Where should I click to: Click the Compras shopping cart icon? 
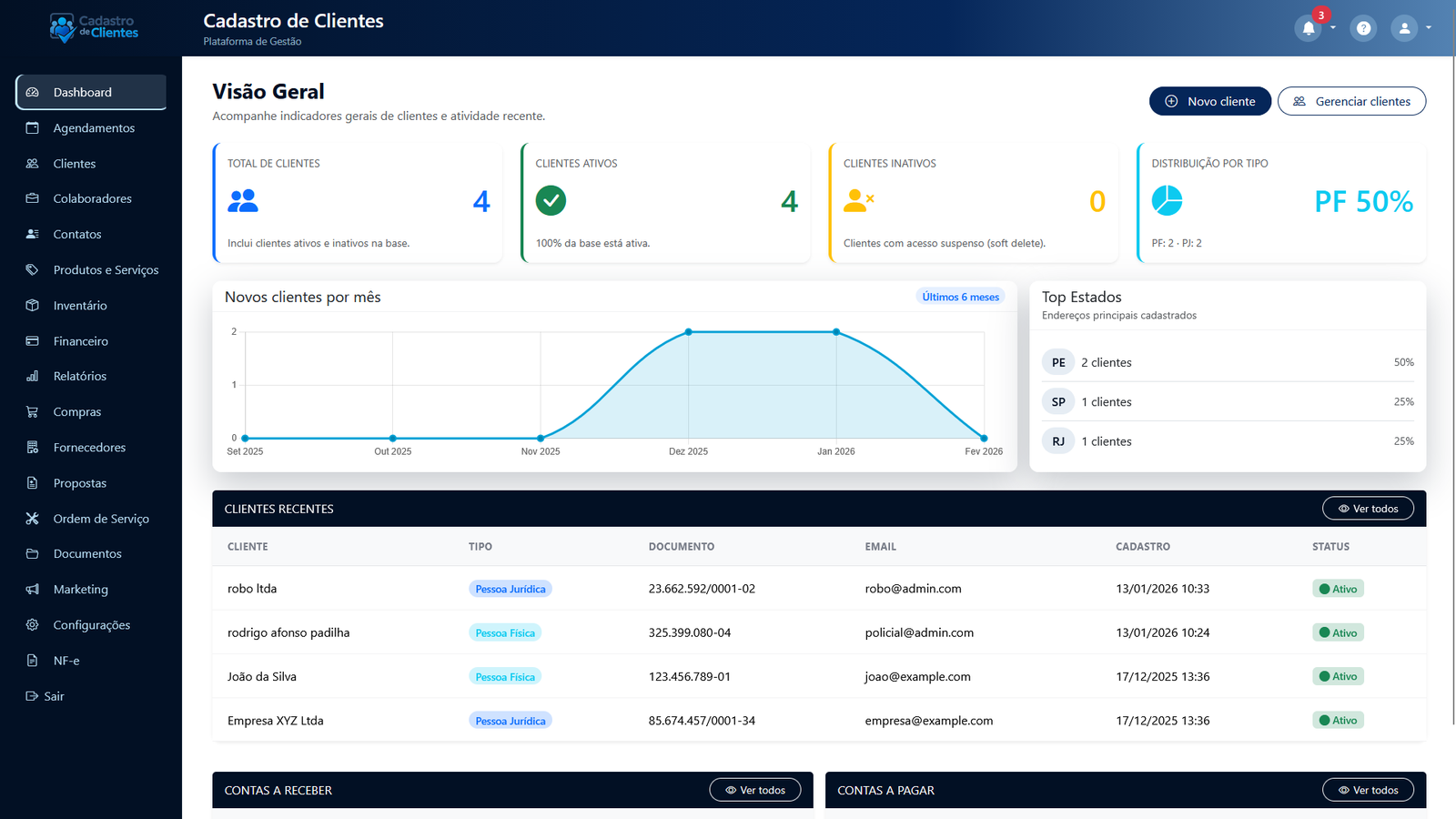tap(33, 412)
